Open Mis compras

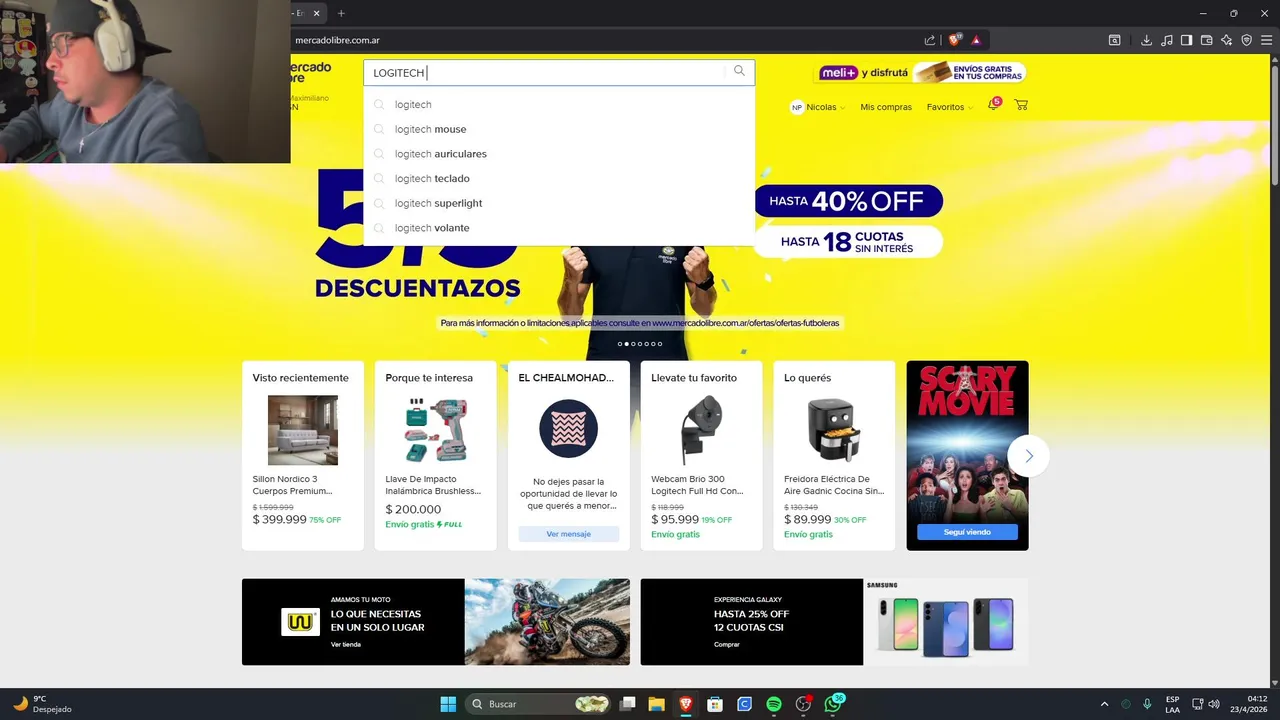click(886, 107)
